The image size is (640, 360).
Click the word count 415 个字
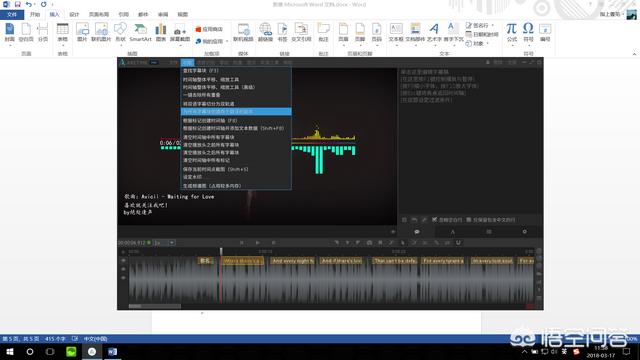[x=55, y=339]
